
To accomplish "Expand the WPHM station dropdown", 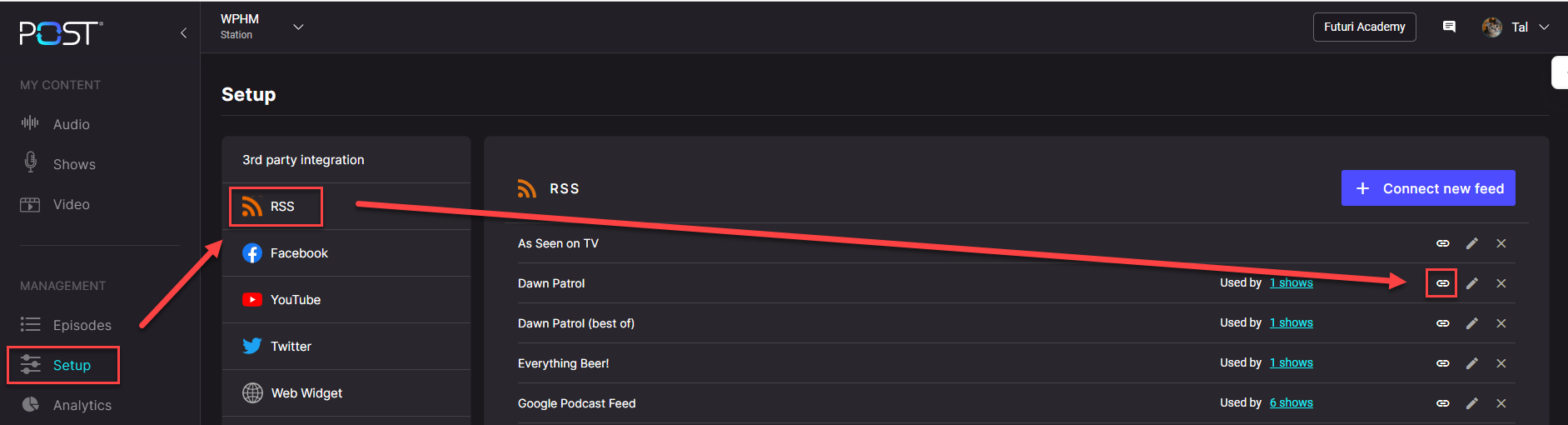I will pyautogui.click(x=298, y=27).
